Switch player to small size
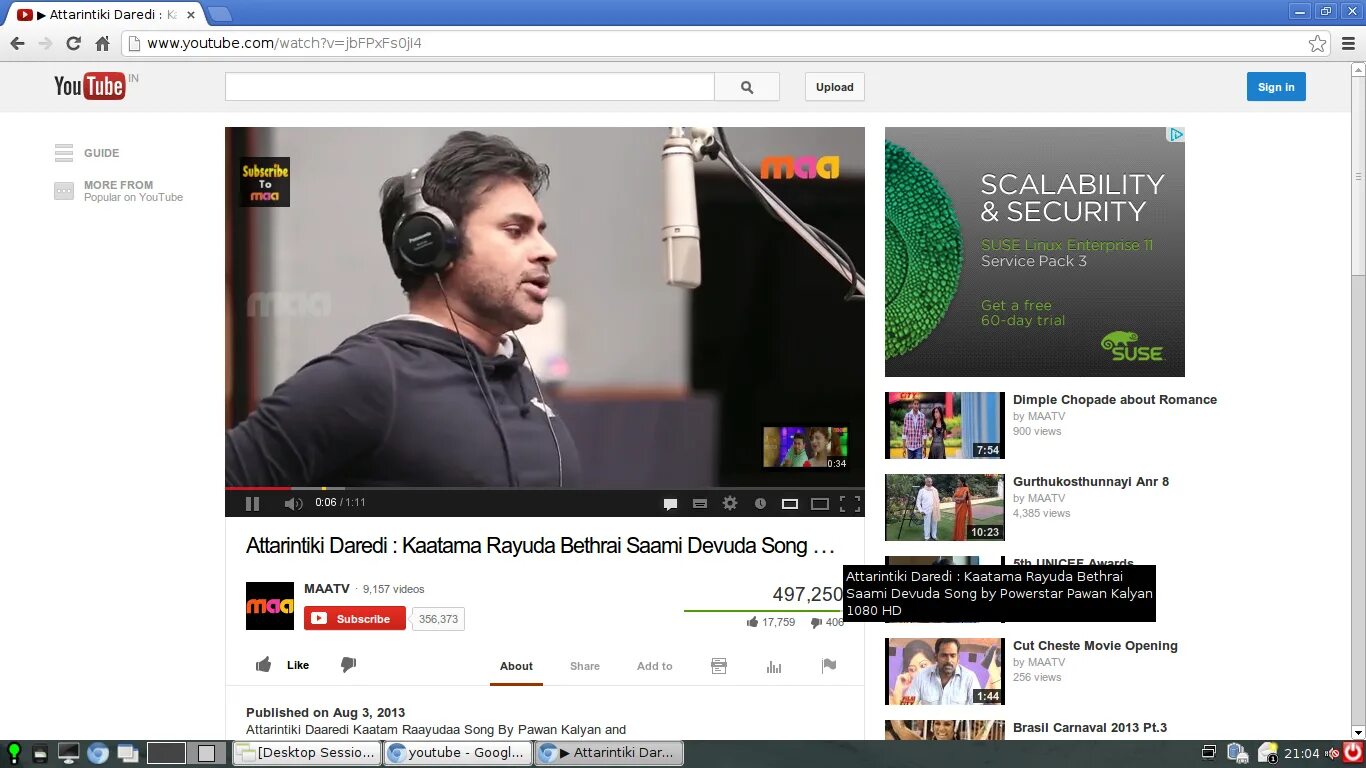Screen dimensions: 1366x768 [x=790, y=504]
